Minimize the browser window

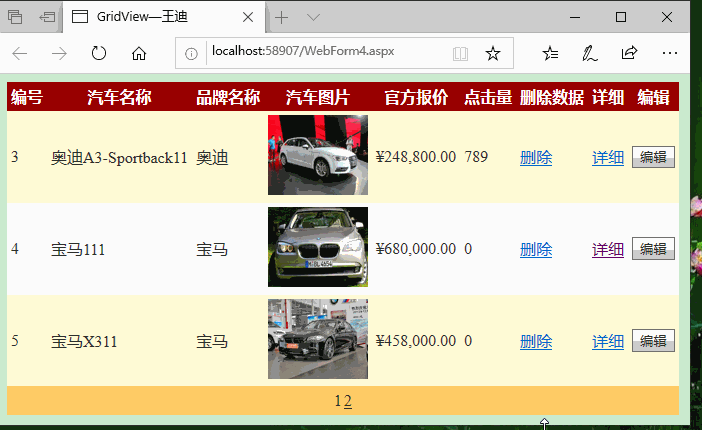pyautogui.click(x=575, y=17)
